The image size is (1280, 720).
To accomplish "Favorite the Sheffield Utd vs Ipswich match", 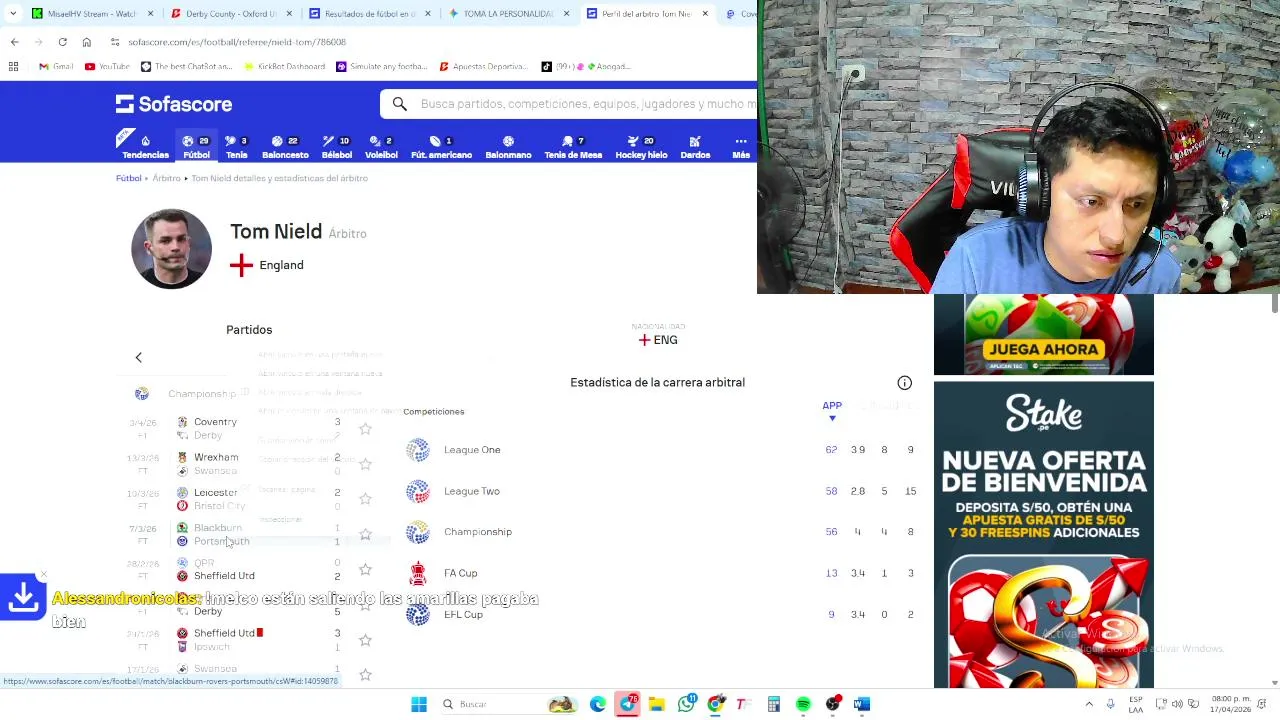I will tap(365, 640).
